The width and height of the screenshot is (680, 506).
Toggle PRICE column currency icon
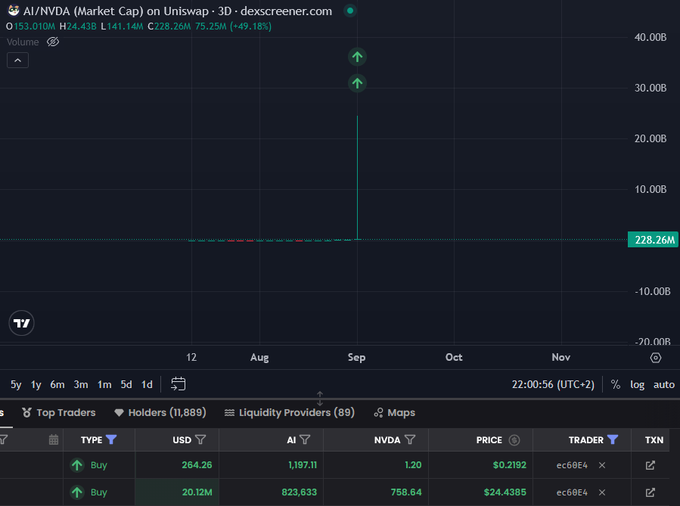514,440
